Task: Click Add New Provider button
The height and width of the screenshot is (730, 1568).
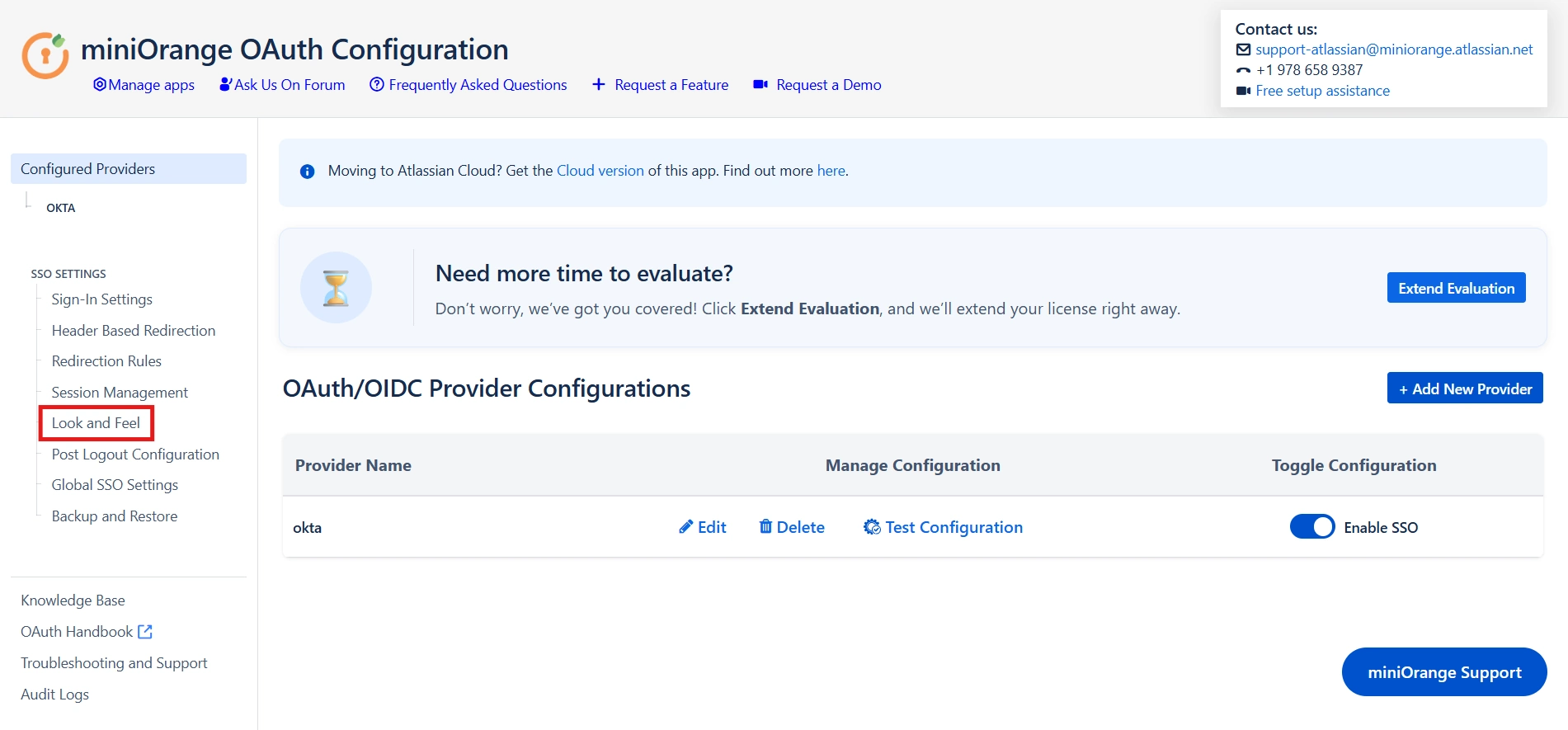Action: [1465, 388]
